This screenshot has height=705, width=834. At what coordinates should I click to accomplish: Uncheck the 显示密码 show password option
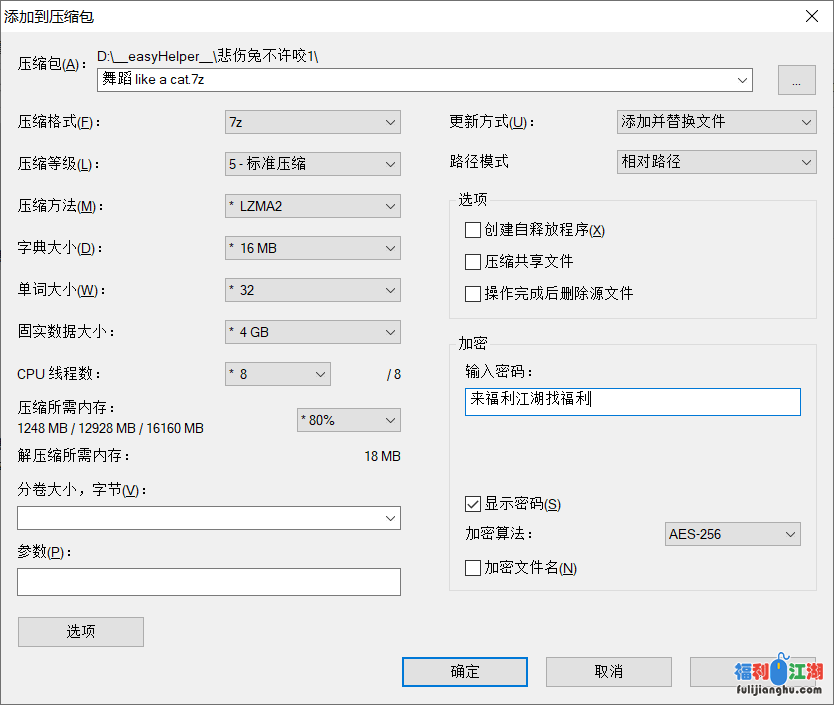(473, 504)
